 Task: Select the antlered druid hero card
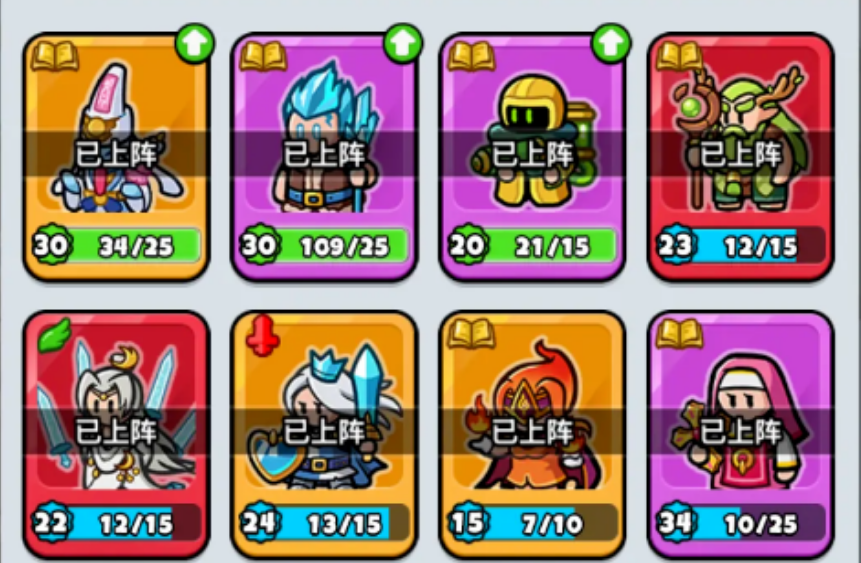pyautogui.click(x=741, y=157)
